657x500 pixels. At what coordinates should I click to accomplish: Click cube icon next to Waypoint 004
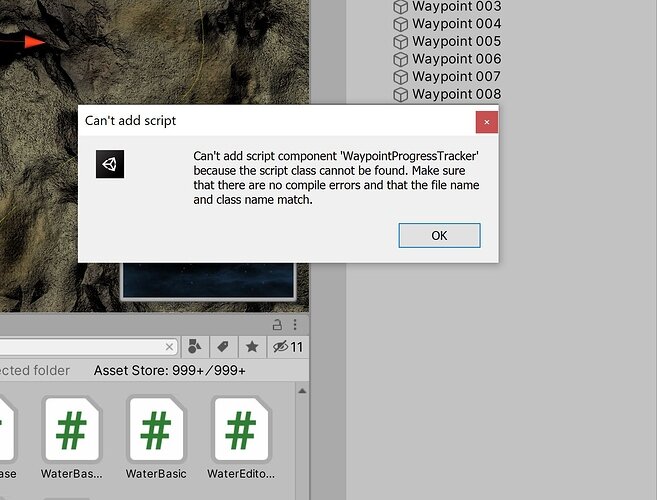pos(401,24)
